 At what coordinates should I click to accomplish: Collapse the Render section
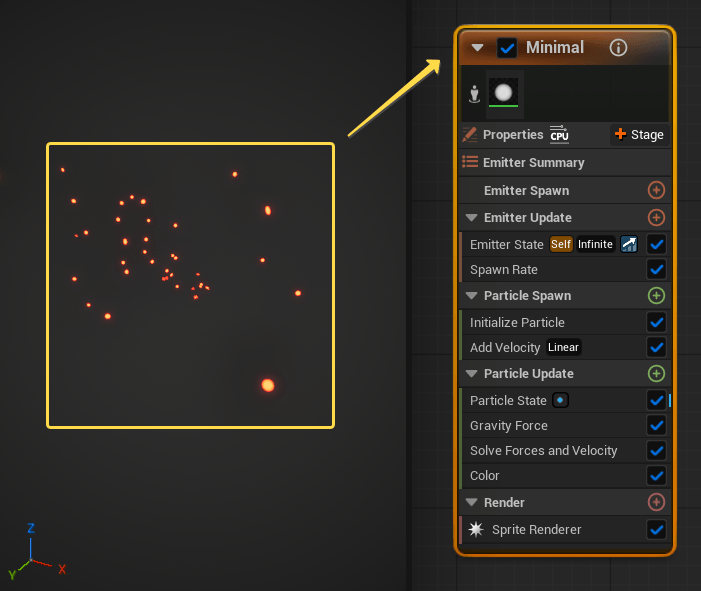coord(471,502)
